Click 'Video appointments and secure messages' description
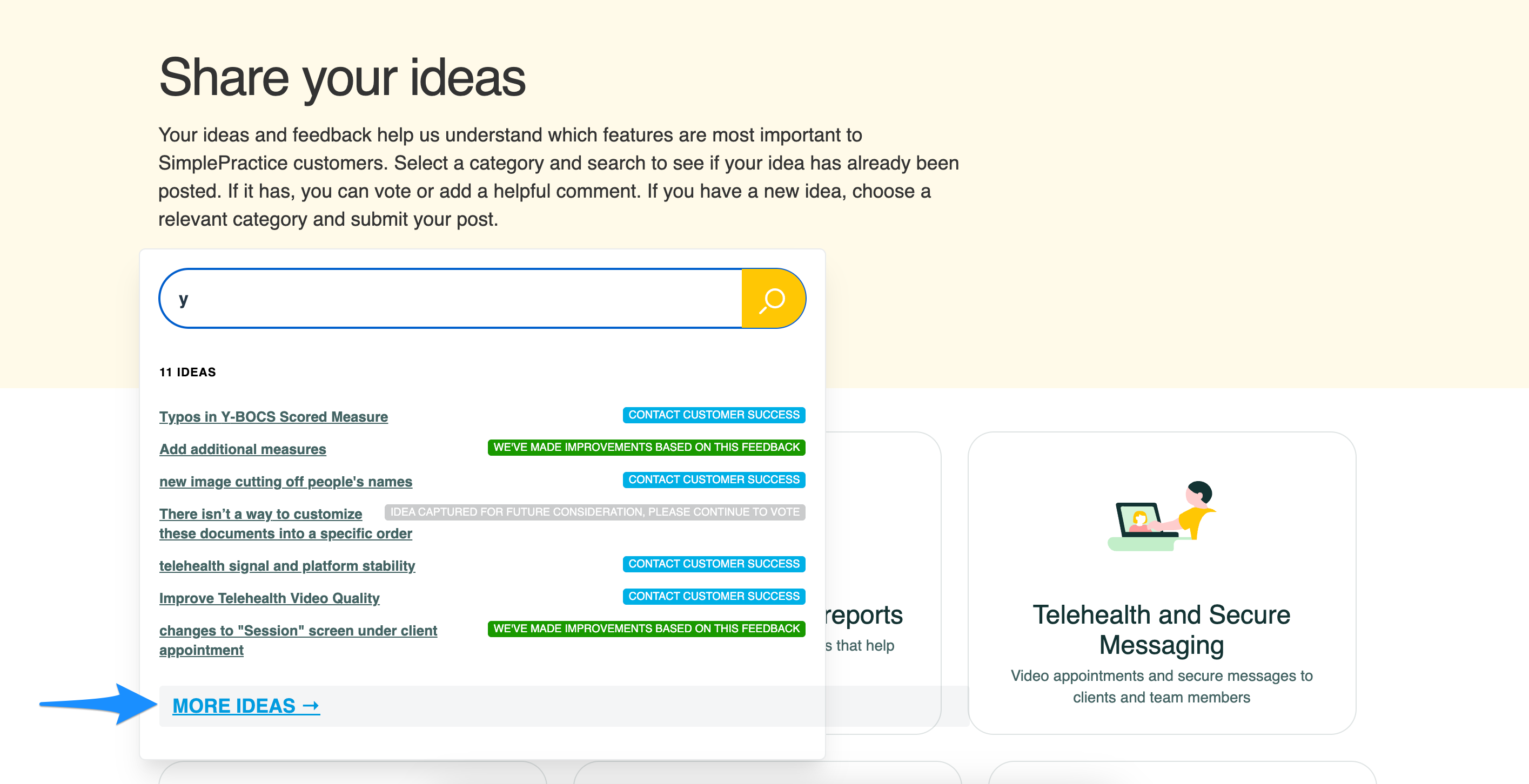This screenshot has height=784, width=1529. 1162,686
